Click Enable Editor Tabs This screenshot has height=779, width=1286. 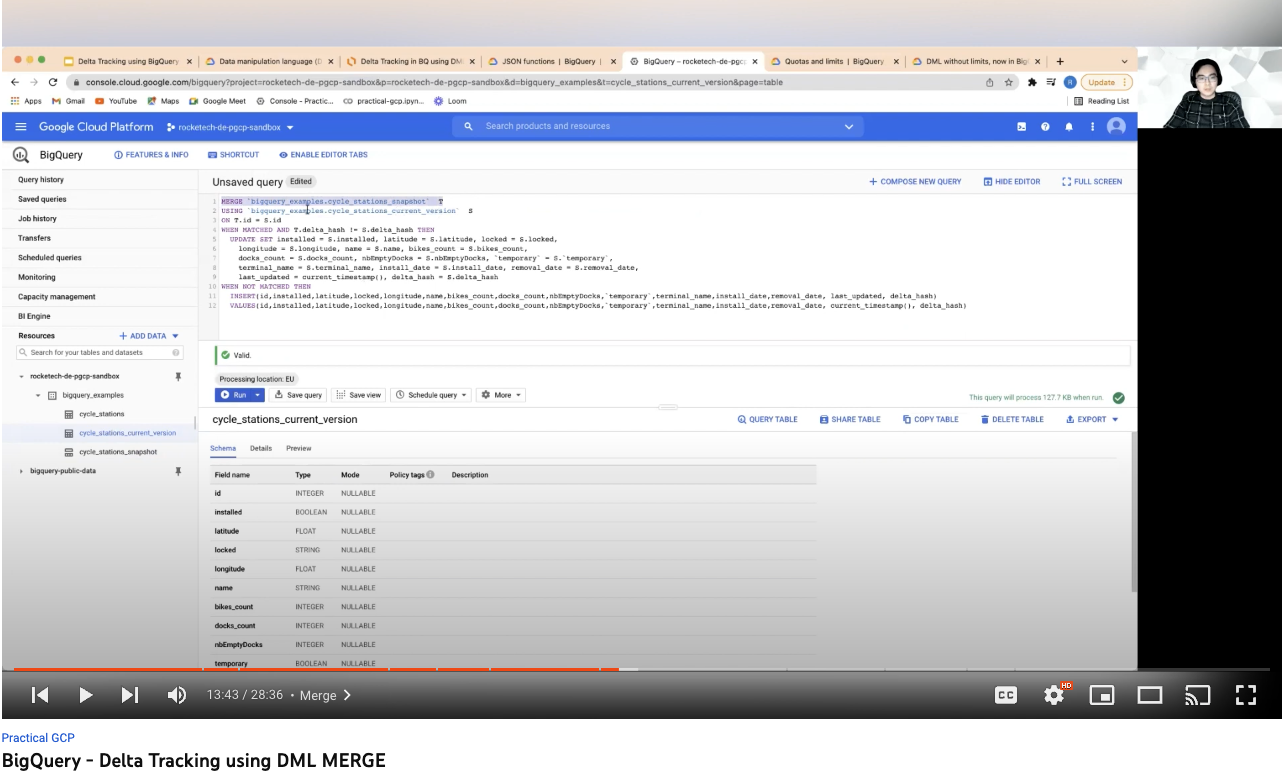pos(323,155)
